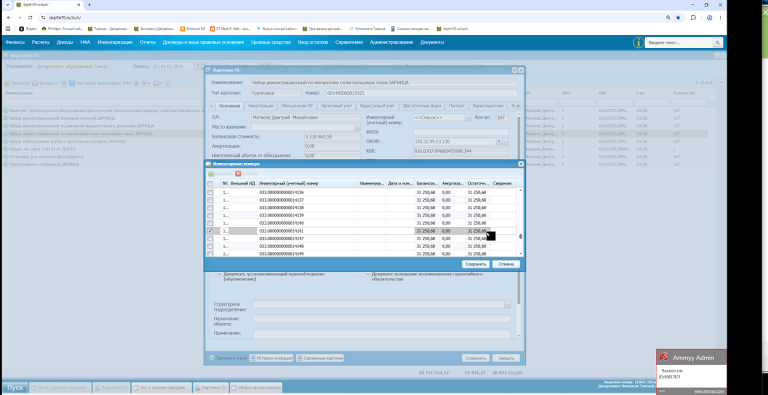Screen dimensions: 768x395
Task: Click the Введите текст search field
Action: [679, 43]
